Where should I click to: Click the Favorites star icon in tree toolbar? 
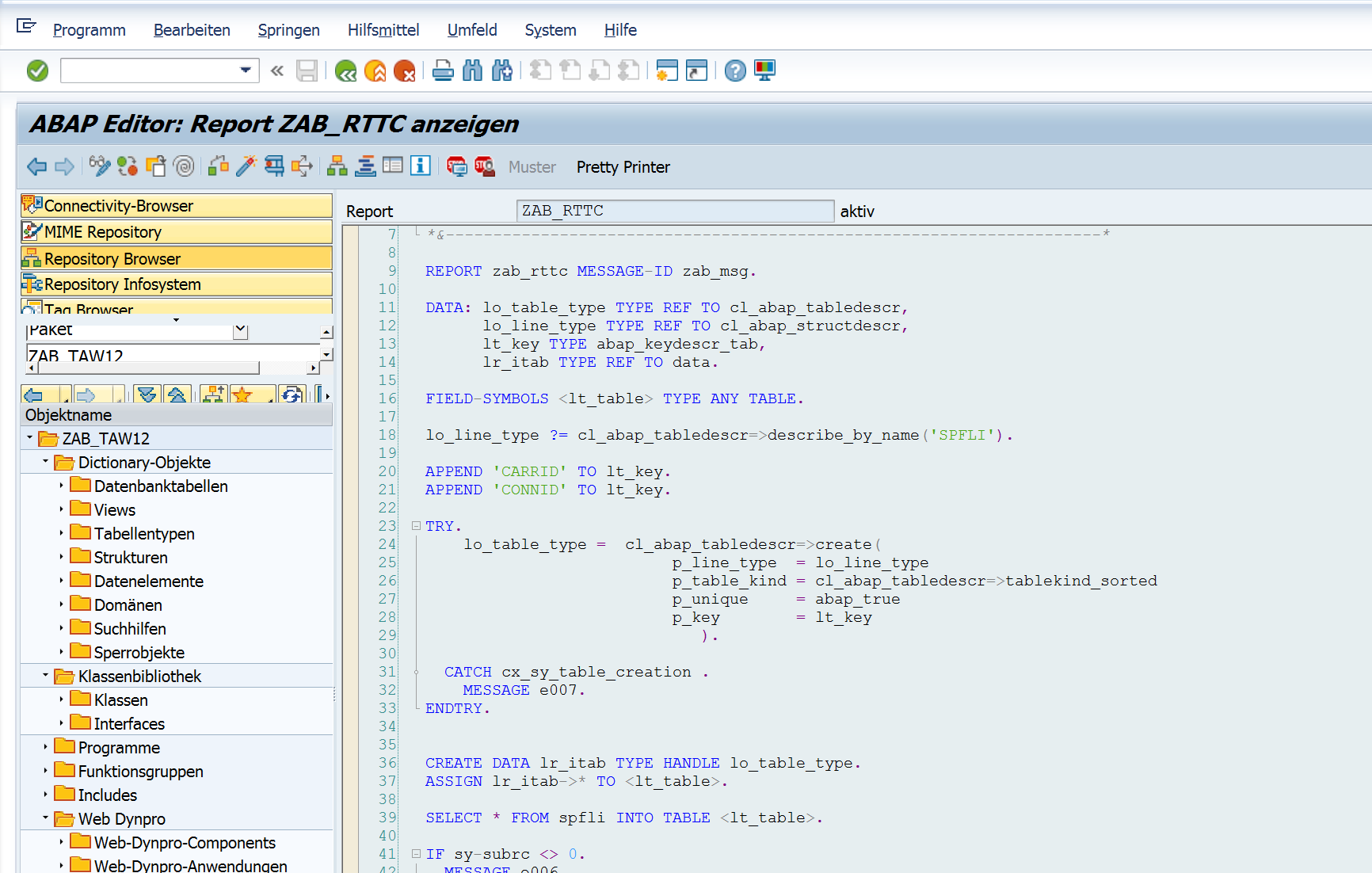[242, 395]
